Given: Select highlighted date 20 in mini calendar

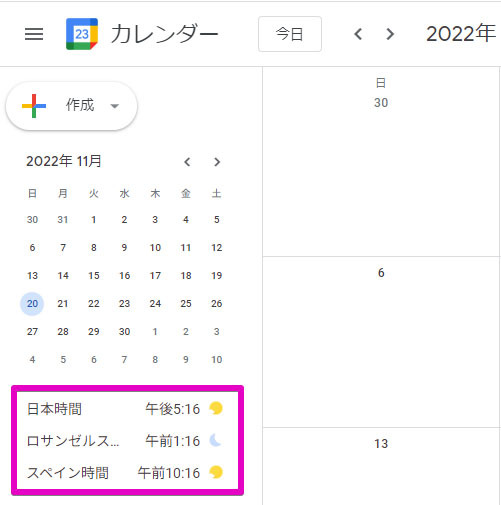Looking at the screenshot, I should pos(32,304).
